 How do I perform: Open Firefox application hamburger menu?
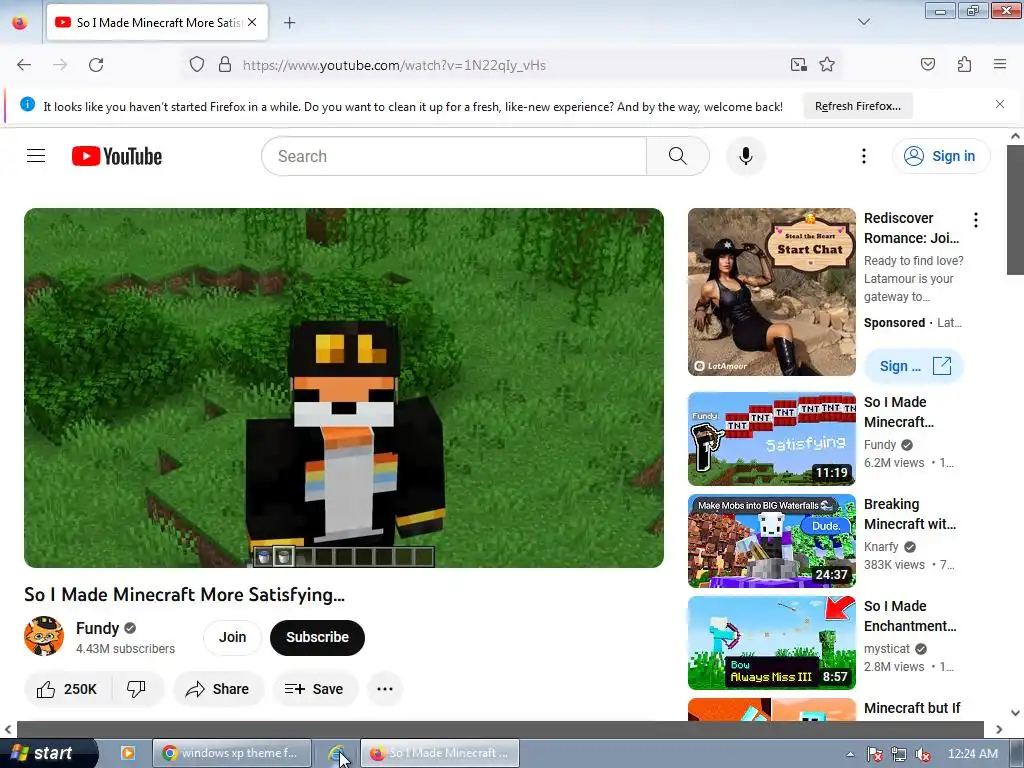(999, 64)
